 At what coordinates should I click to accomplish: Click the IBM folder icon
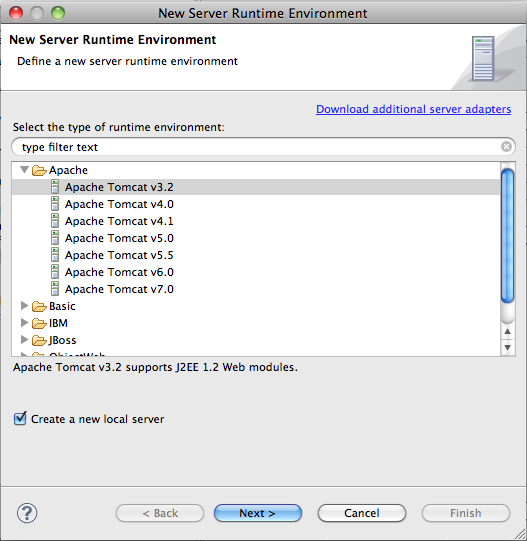point(39,323)
